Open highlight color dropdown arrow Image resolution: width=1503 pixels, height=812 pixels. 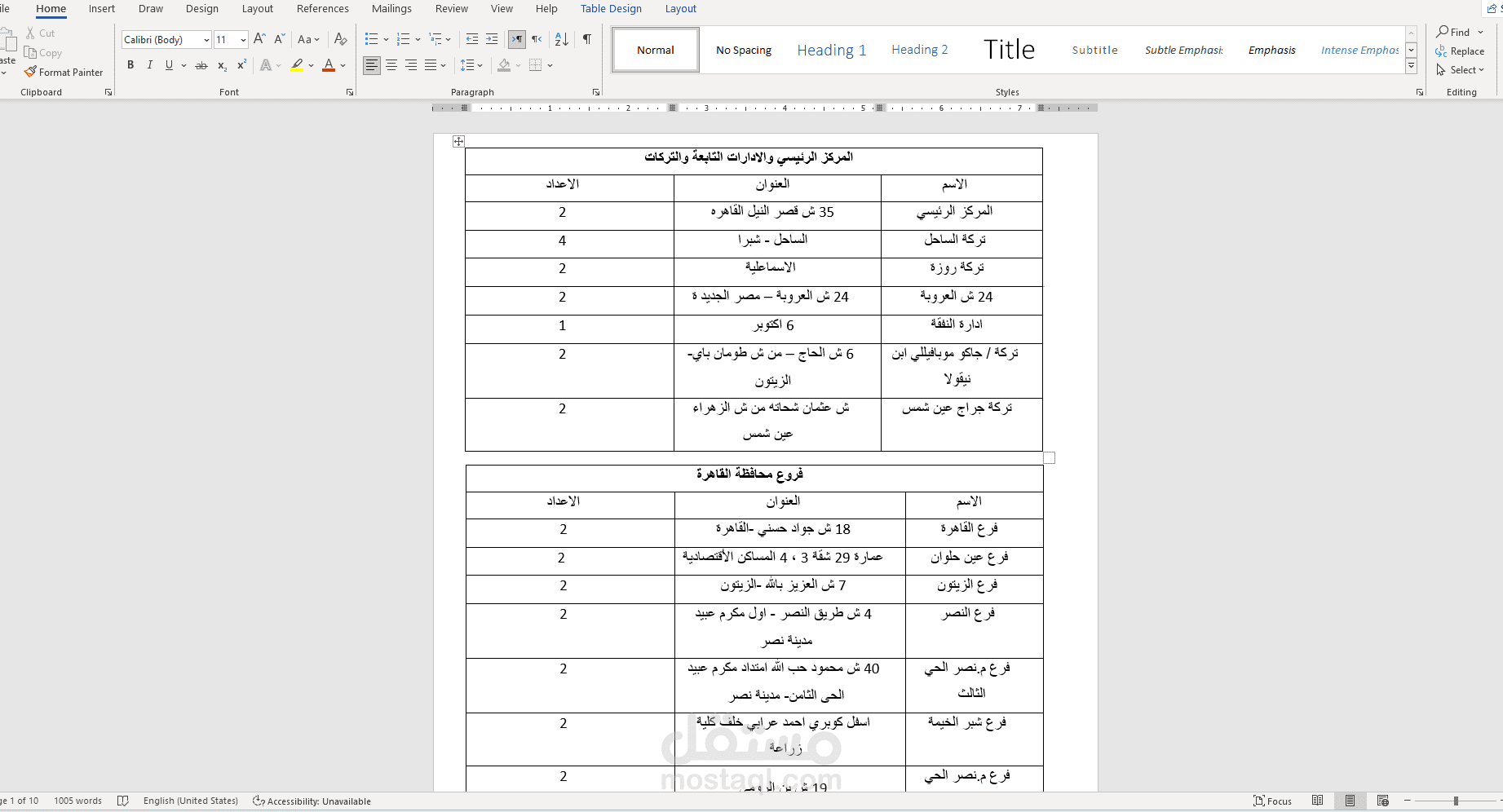tap(312, 65)
